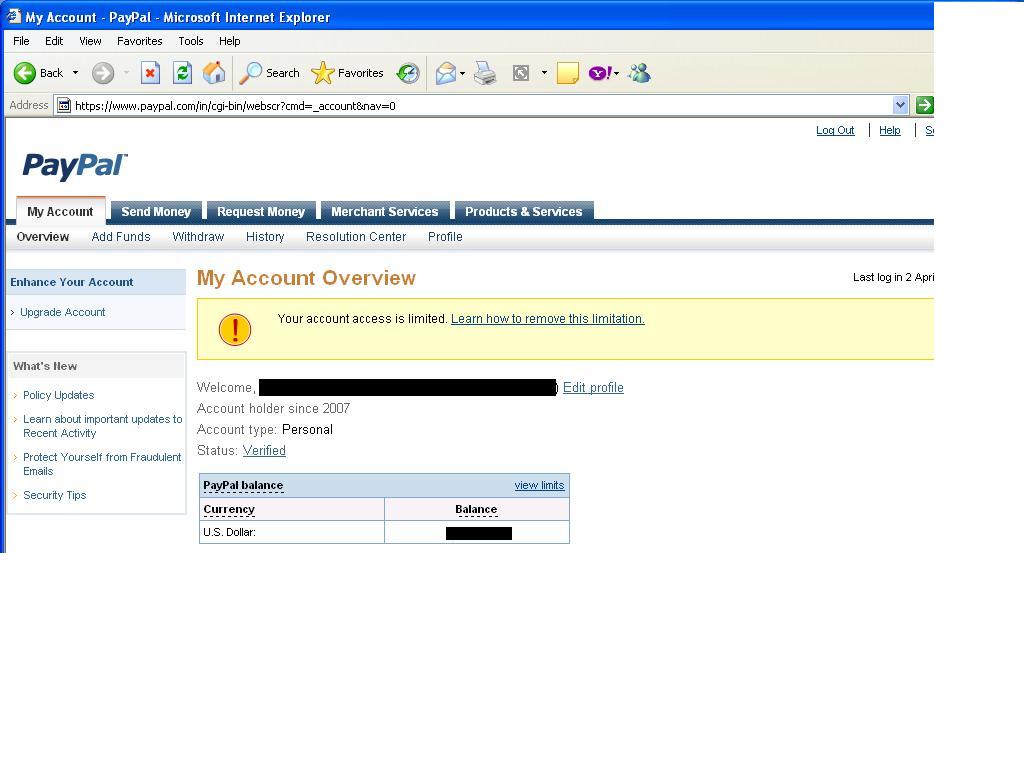Open the Tools menu

click(x=191, y=41)
